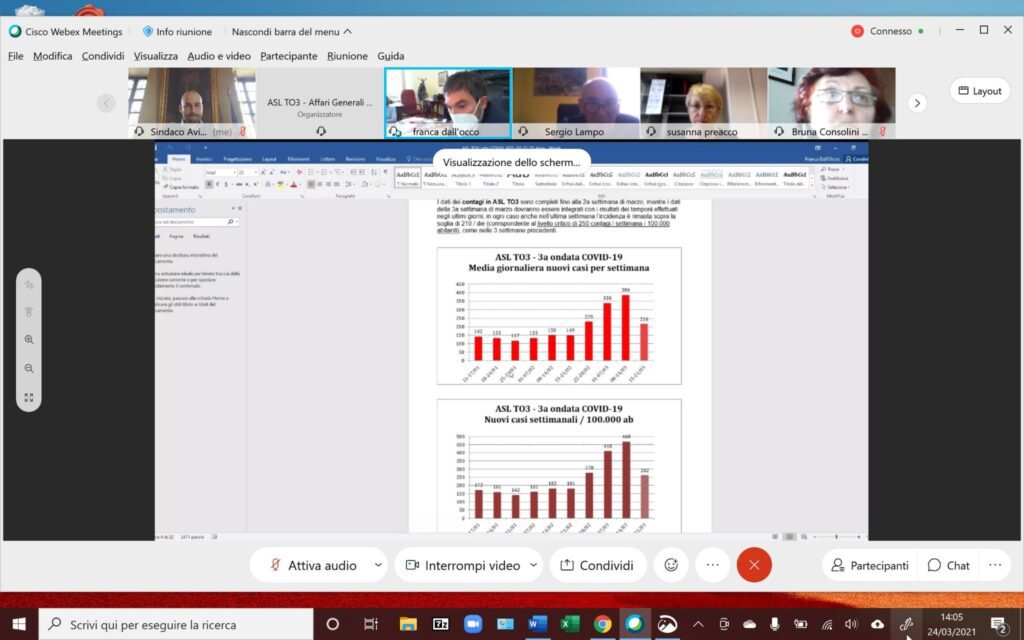Select the Sergio Lampo video thumbnail
The image size is (1024, 640).
575,102
